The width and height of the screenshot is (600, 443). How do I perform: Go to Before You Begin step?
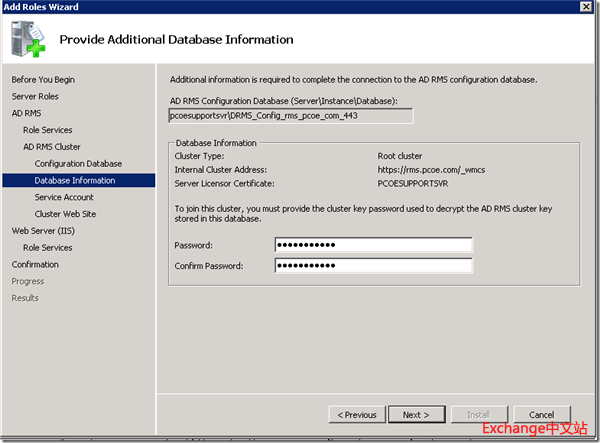(43, 79)
